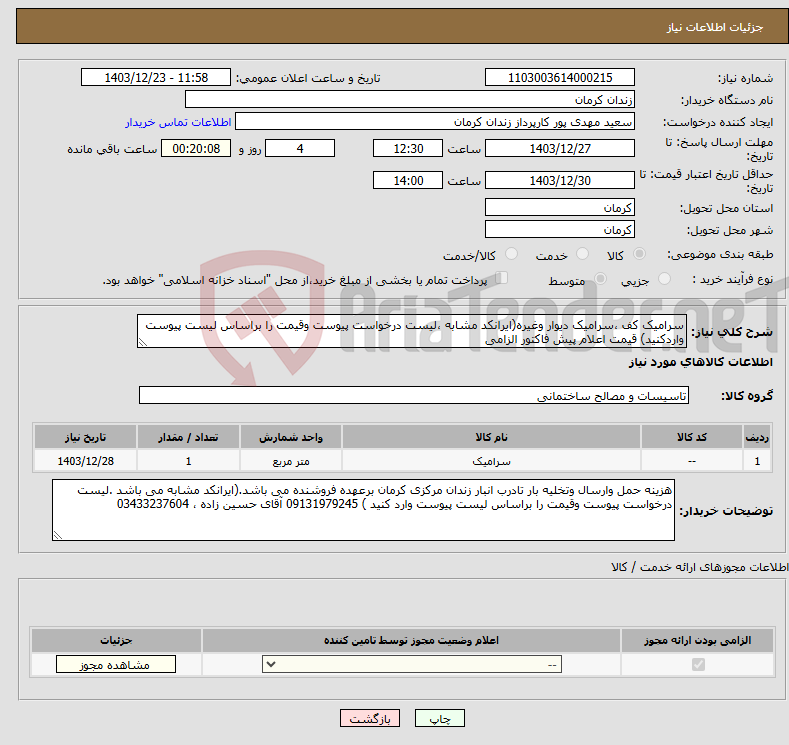789x745 pixels.
Task: Click the remaining days field showing 4
Action: coord(300,148)
